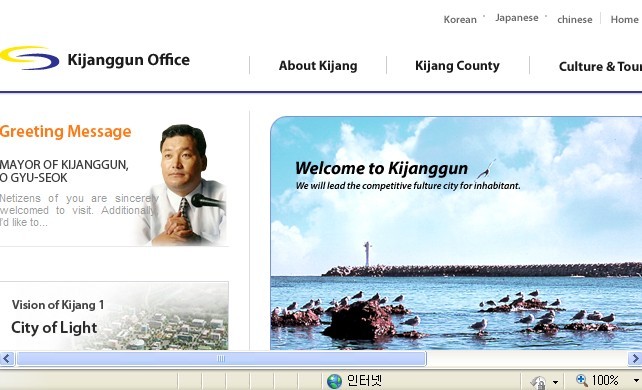This screenshot has width=642, height=390.
Task: Click the Internet zone globe icon
Action: [334, 381]
